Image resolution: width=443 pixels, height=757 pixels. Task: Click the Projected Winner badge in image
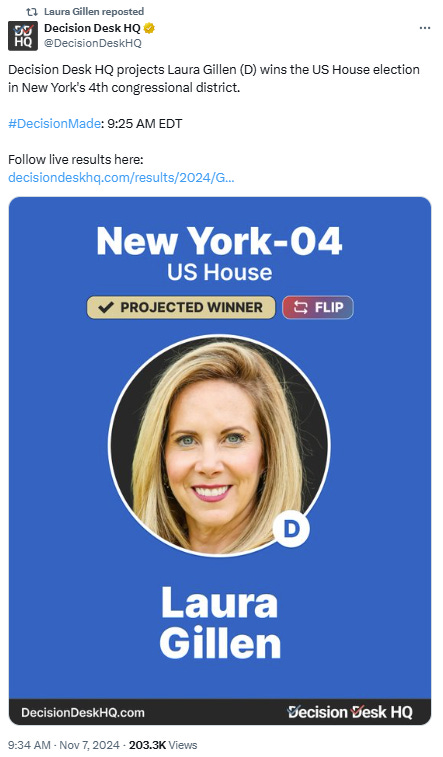(181, 308)
